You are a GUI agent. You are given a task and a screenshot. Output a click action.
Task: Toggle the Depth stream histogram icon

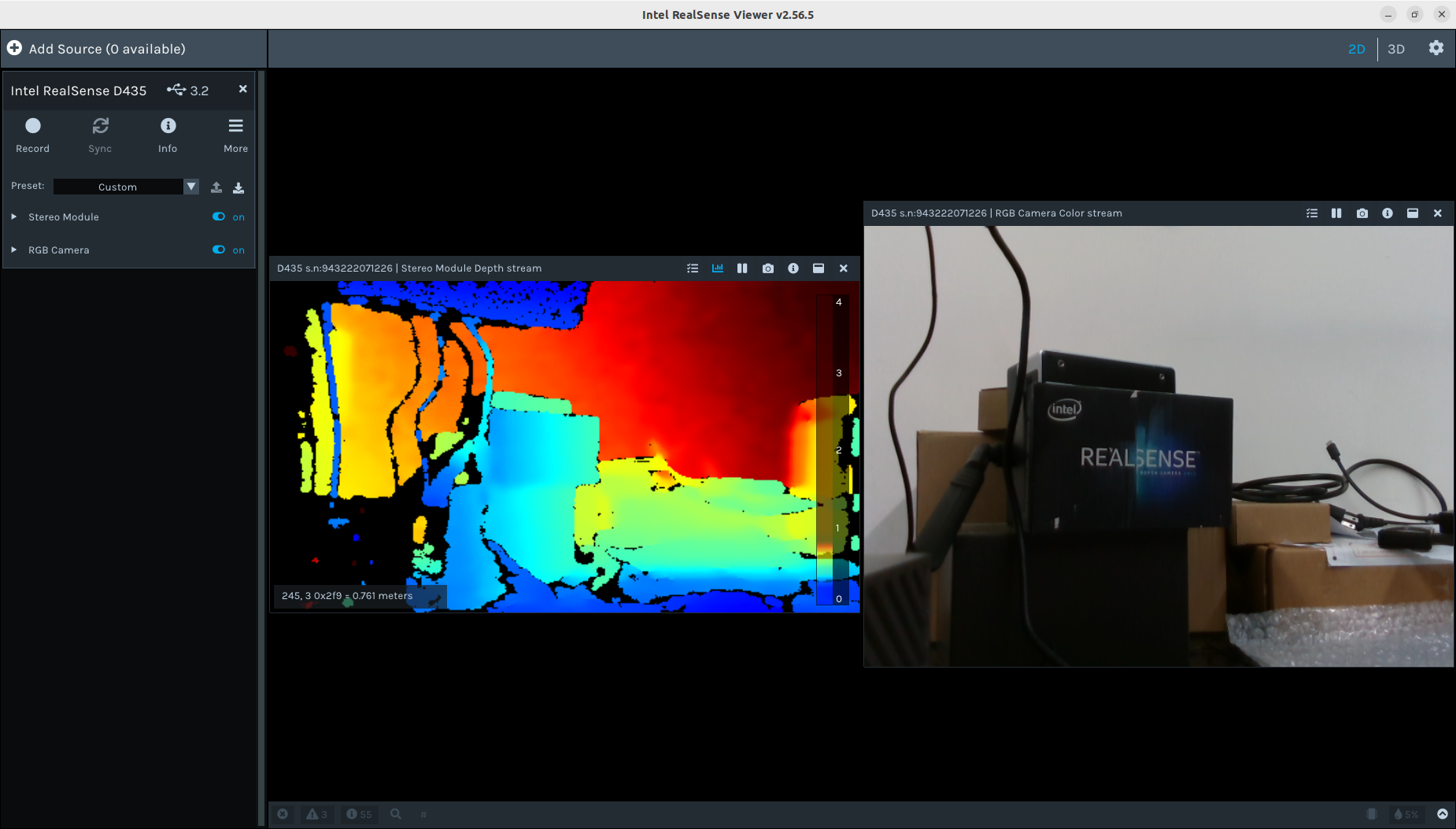click(718, 268)
